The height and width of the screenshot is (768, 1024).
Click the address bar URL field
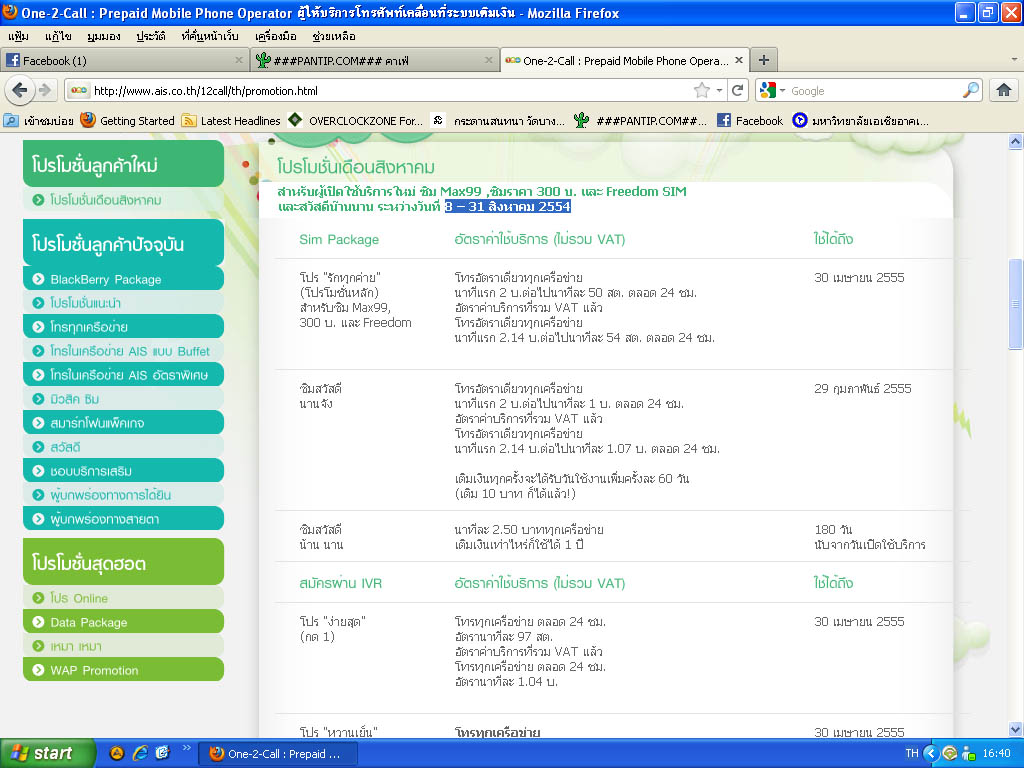click(392, 91)
